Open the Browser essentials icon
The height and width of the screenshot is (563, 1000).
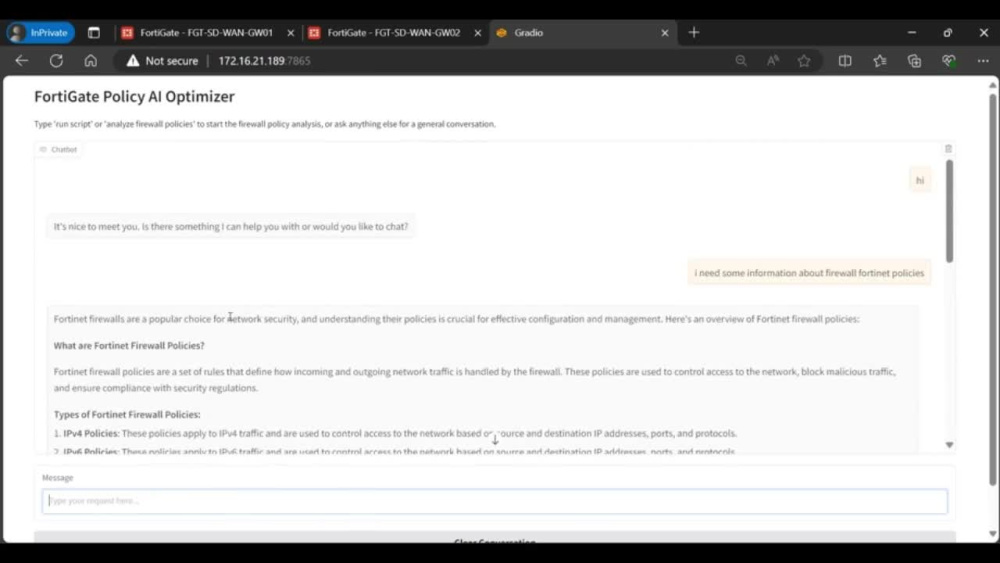(949, 61)
